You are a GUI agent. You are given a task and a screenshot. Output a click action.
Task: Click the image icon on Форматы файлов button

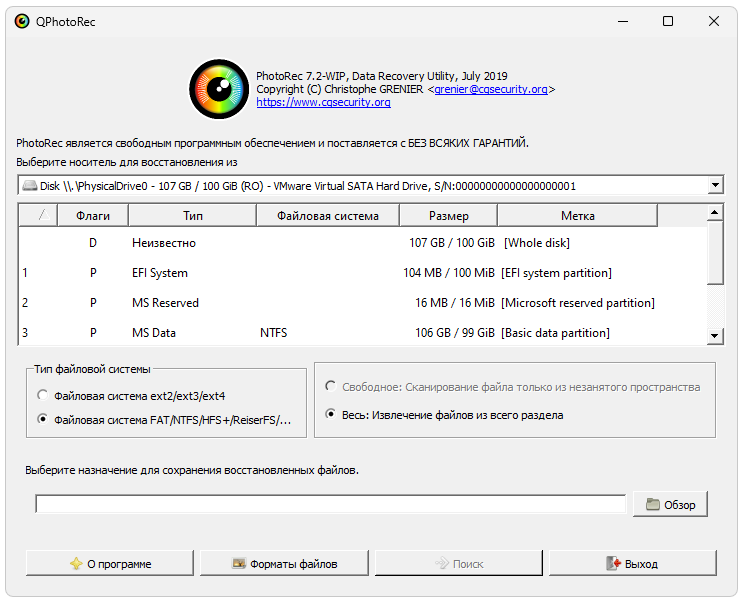coord(238,564)
